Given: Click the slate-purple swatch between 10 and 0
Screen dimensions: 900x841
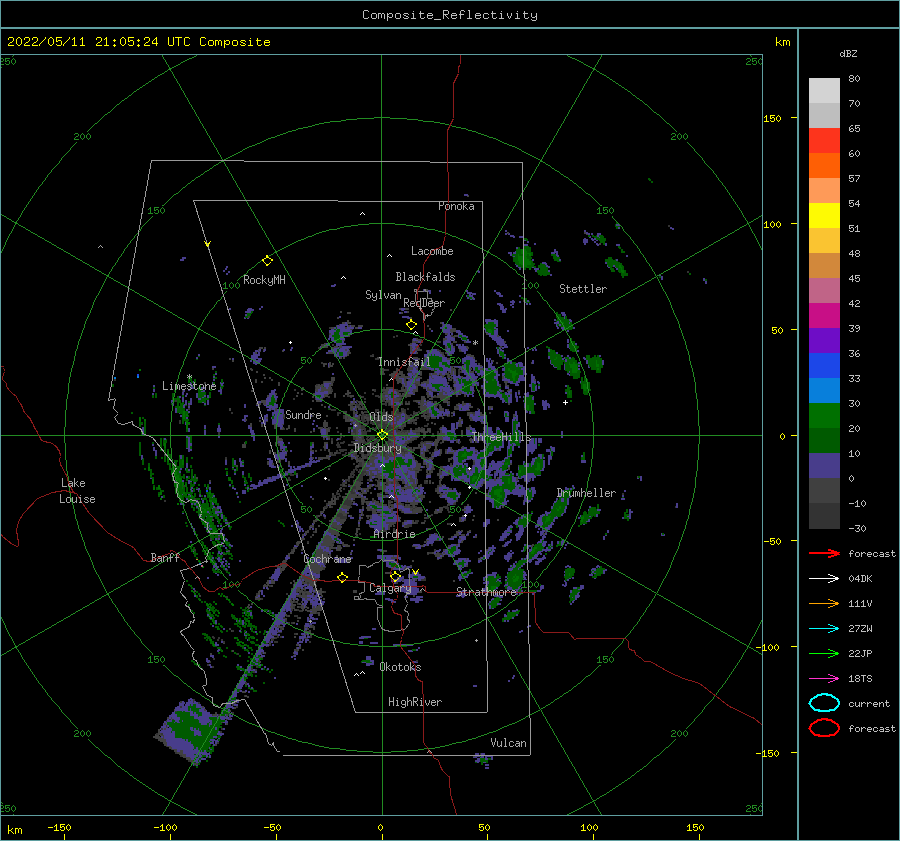Looking at the screenshot, I should pyautogui.click(x=824, y=466).
